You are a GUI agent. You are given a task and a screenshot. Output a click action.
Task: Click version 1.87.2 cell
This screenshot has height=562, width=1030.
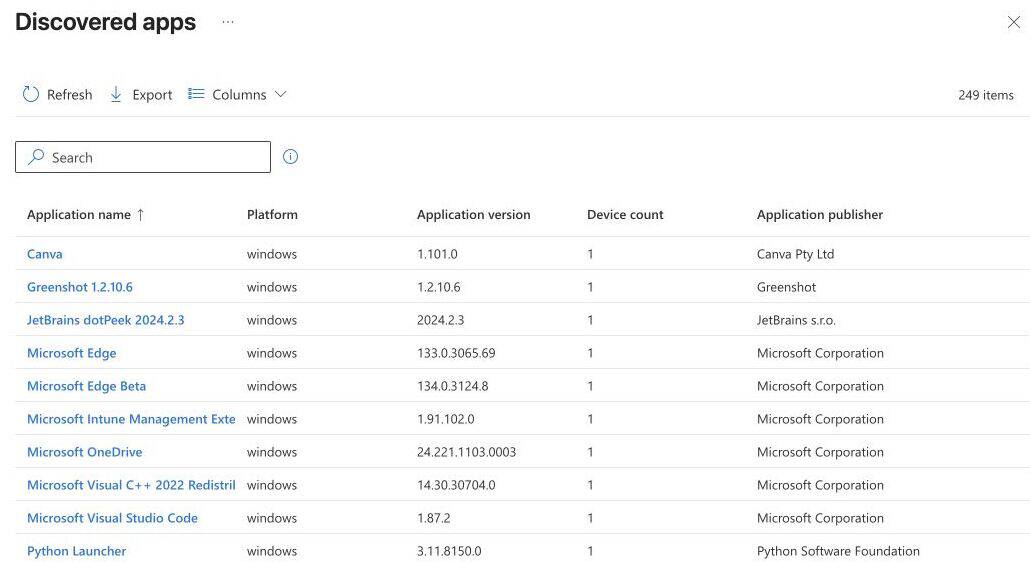coord(434,518)
